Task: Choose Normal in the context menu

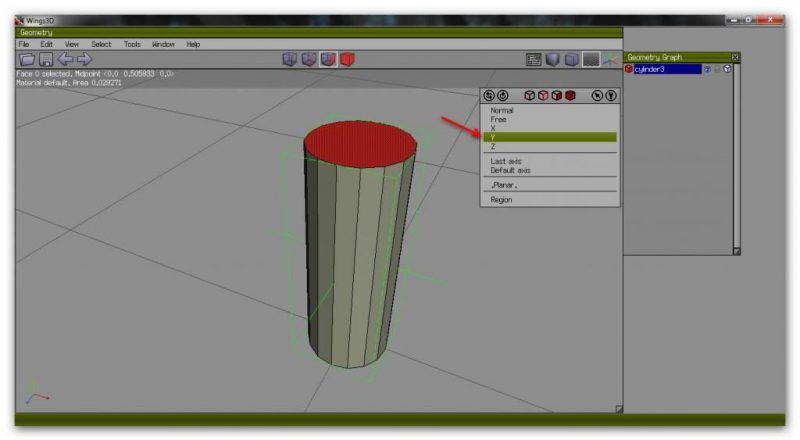Action: [x=502, y=110]
